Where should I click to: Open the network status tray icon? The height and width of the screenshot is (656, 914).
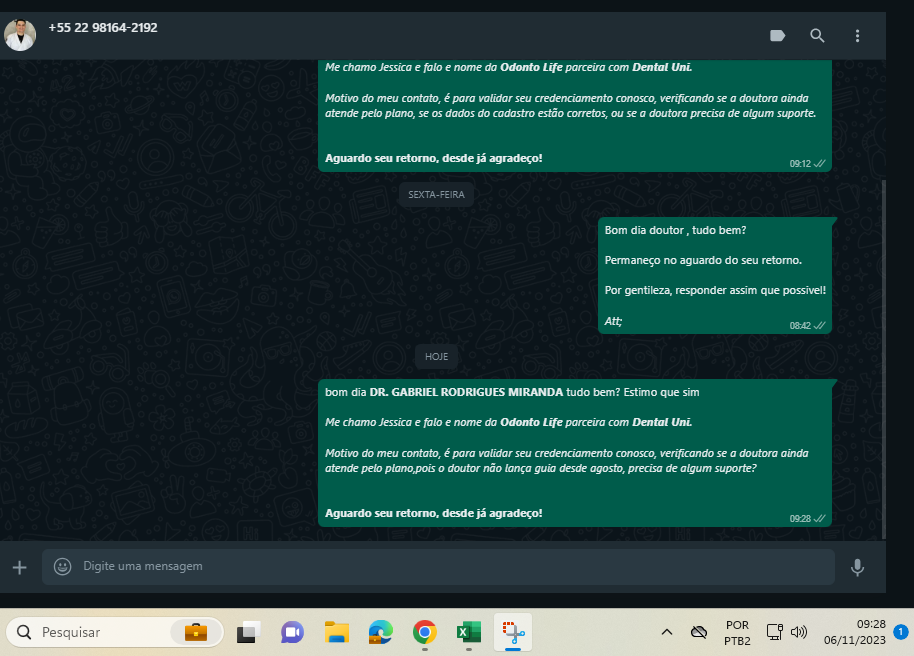(x=774, y=632)
